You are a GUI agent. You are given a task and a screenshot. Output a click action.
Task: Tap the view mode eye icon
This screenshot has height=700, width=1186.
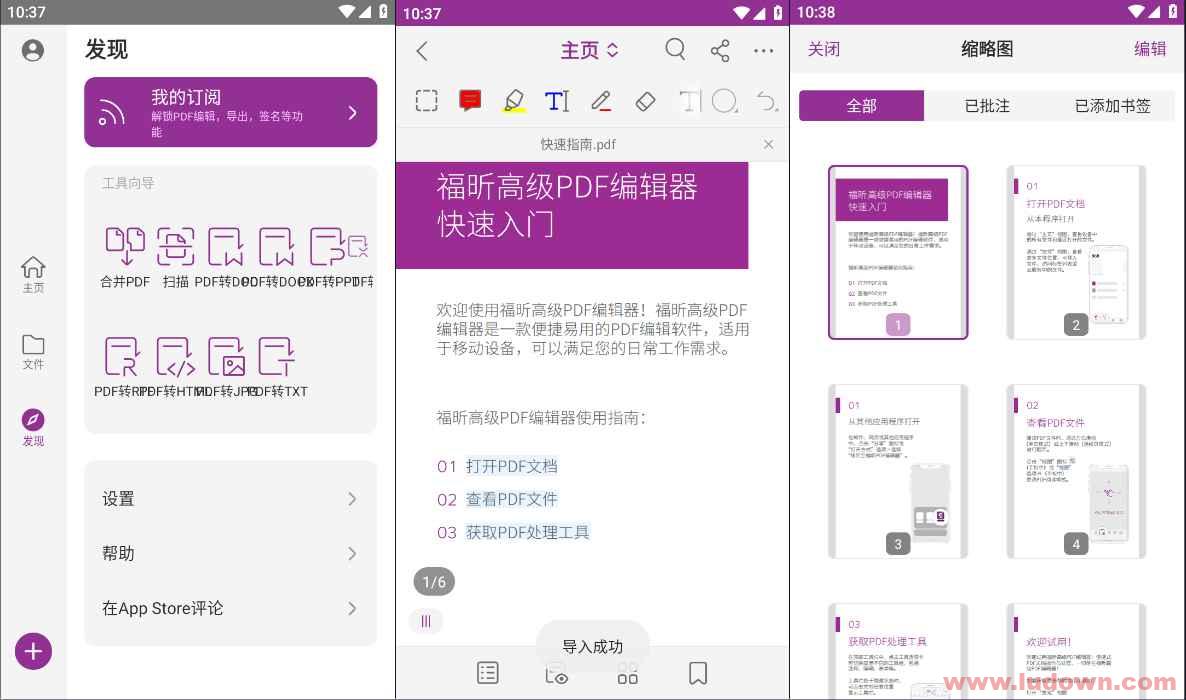coord(557,673)
